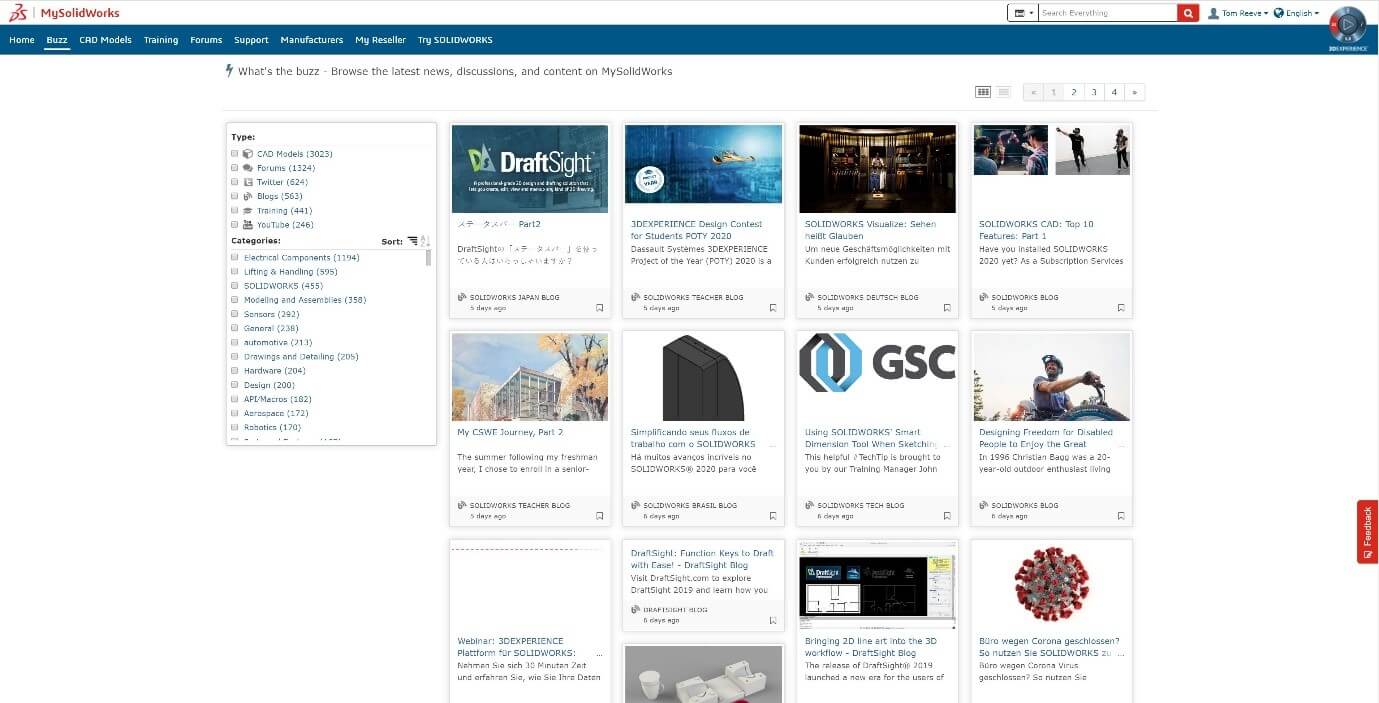Screen dimensions: 1379x703
Task: Go to page 2 of results
Action: [x=1073, y=92]
